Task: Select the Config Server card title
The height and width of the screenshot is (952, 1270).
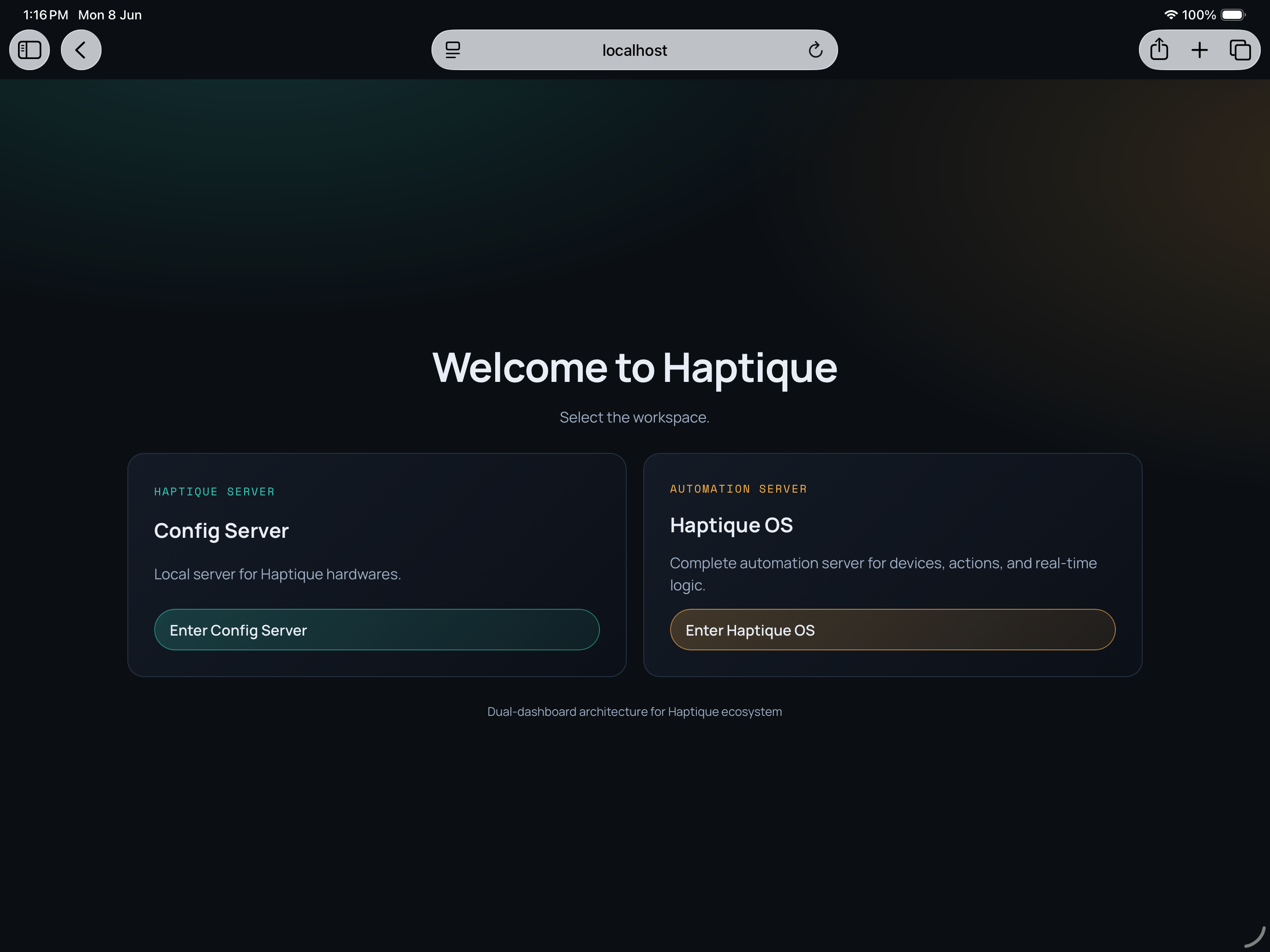Action: (x=221, y=531)
